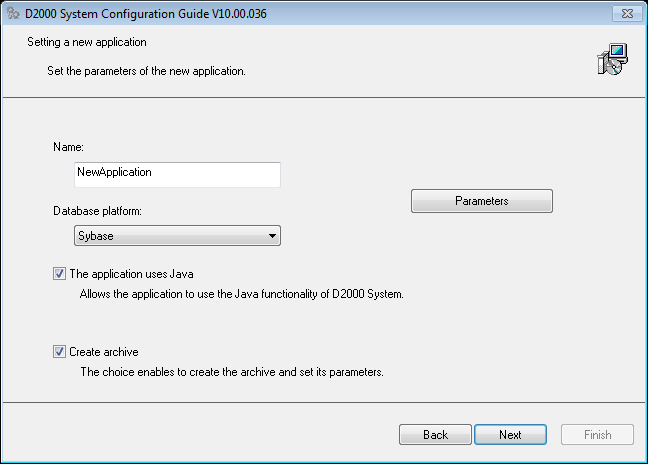The width and height of the screenshot is (648, 464).
Task: Click the greyed-out Finish button
Action: point(597,435)
